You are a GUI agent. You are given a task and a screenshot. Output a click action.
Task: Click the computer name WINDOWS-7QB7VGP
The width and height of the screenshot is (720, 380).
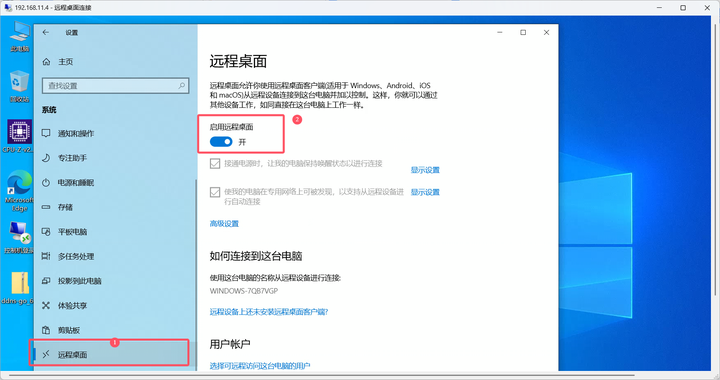click(x=244, y=291)
